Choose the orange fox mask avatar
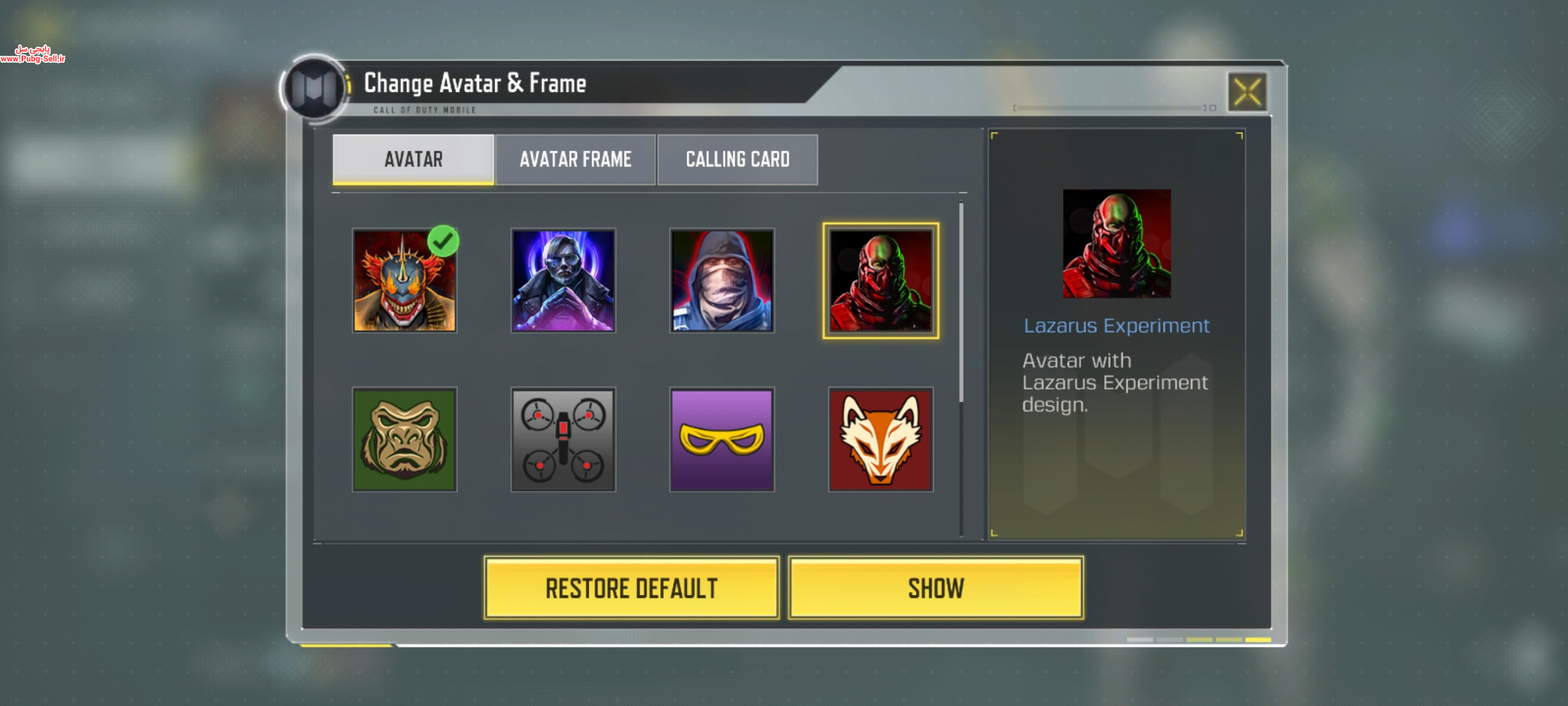 click(x=881, y=439)
